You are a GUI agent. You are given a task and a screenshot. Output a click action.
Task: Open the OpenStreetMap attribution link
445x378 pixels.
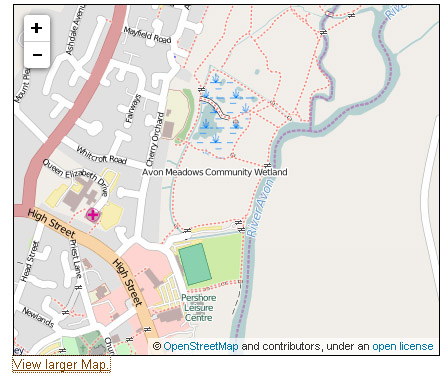click(x=201, y=346)
